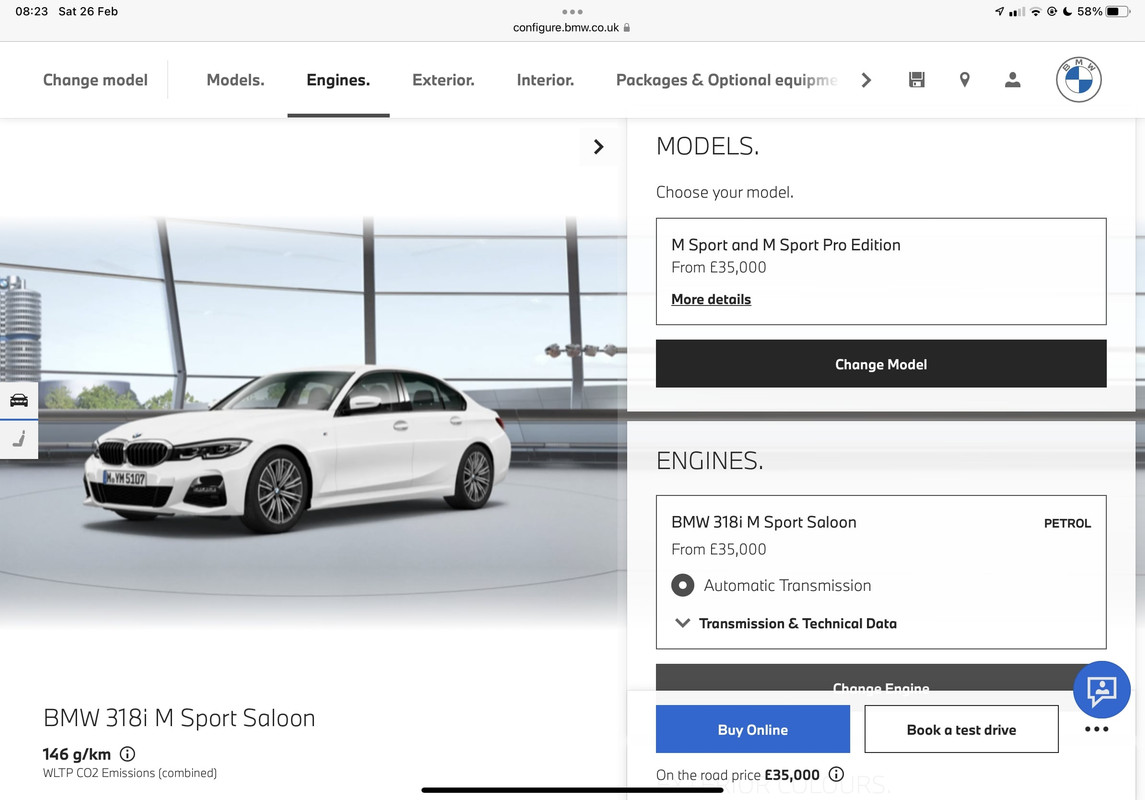Switch to exterior car view icon

coord(19,400)
